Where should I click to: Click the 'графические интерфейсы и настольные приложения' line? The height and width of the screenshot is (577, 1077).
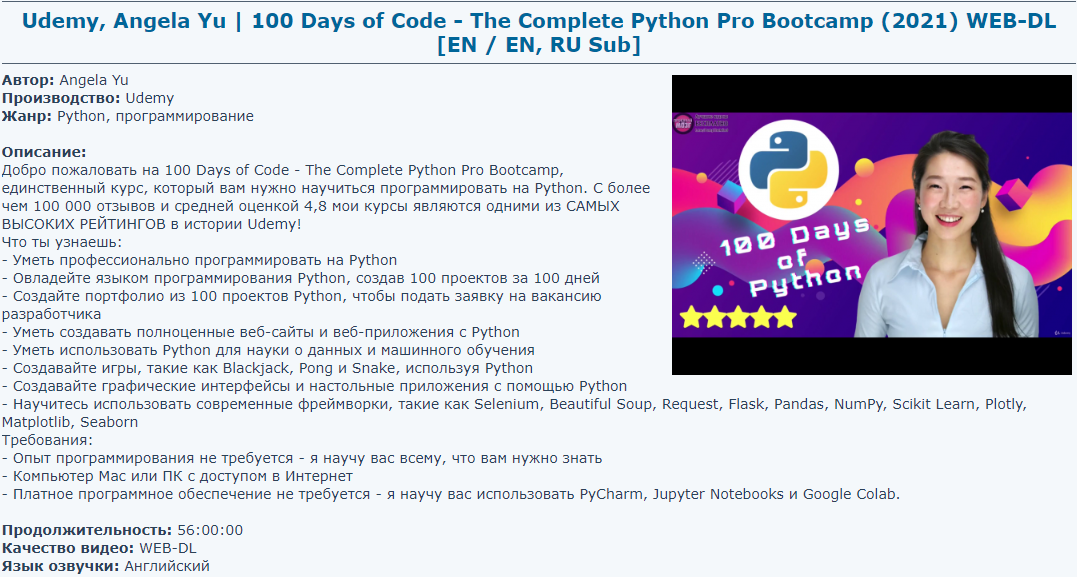pos(315,386)
